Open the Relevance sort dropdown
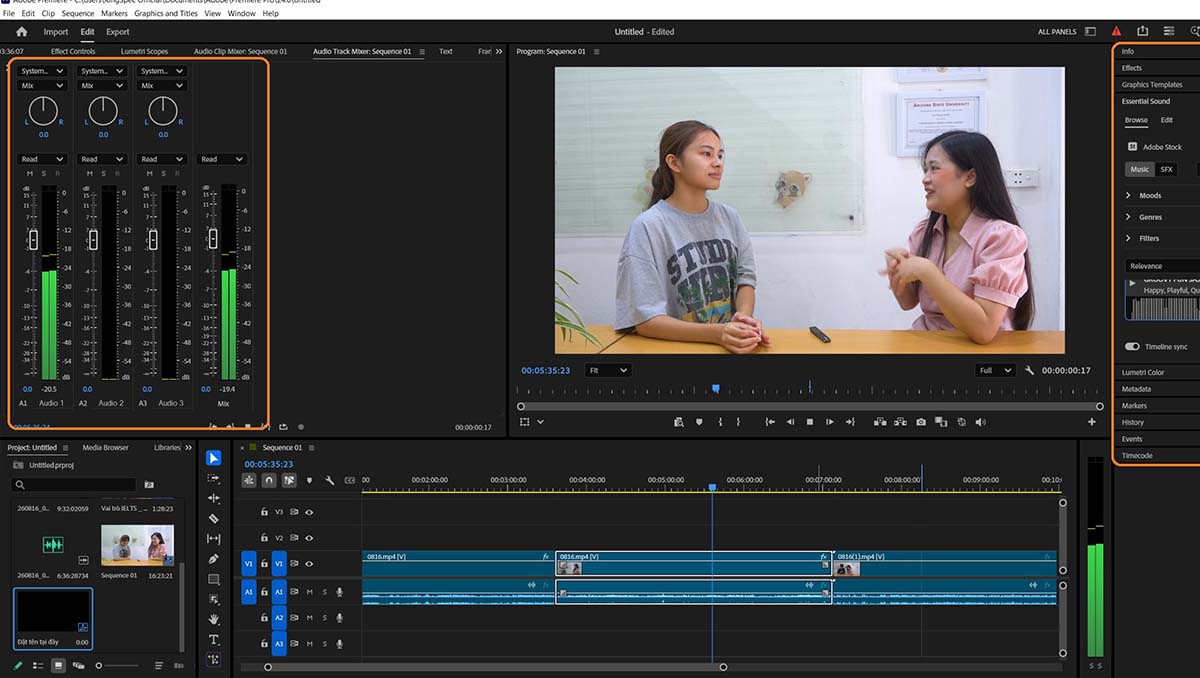Screen dimensions: 1200x678 click(x=1162, y=266)
